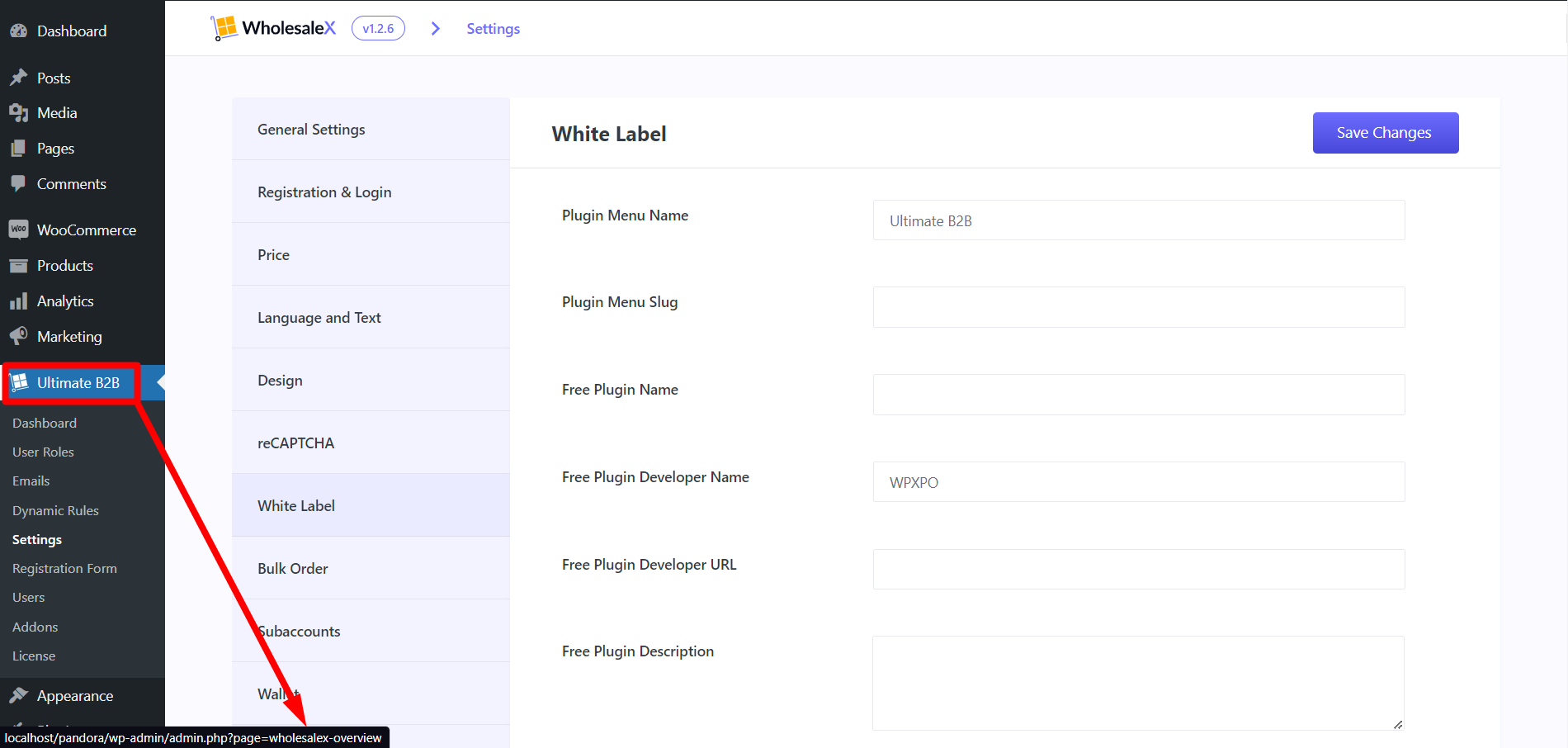Image resolution: width=1568 pixels, height=748 pixels.
Task: Click the v1.2.6 version badge
Action: (x=378, y=28)
